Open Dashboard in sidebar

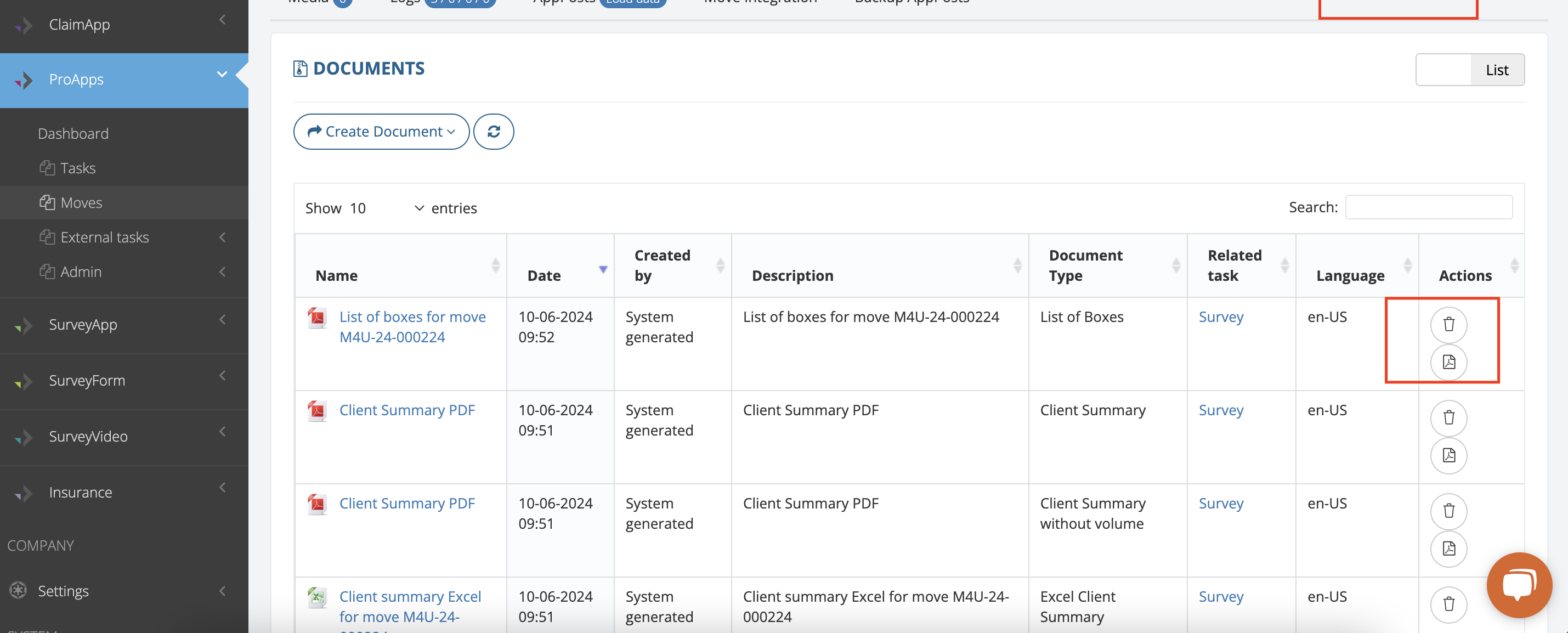73,133
